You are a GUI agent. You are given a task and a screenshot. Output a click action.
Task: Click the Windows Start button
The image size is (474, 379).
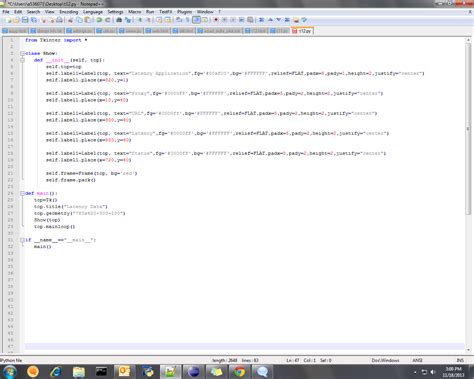coord(9,372)
